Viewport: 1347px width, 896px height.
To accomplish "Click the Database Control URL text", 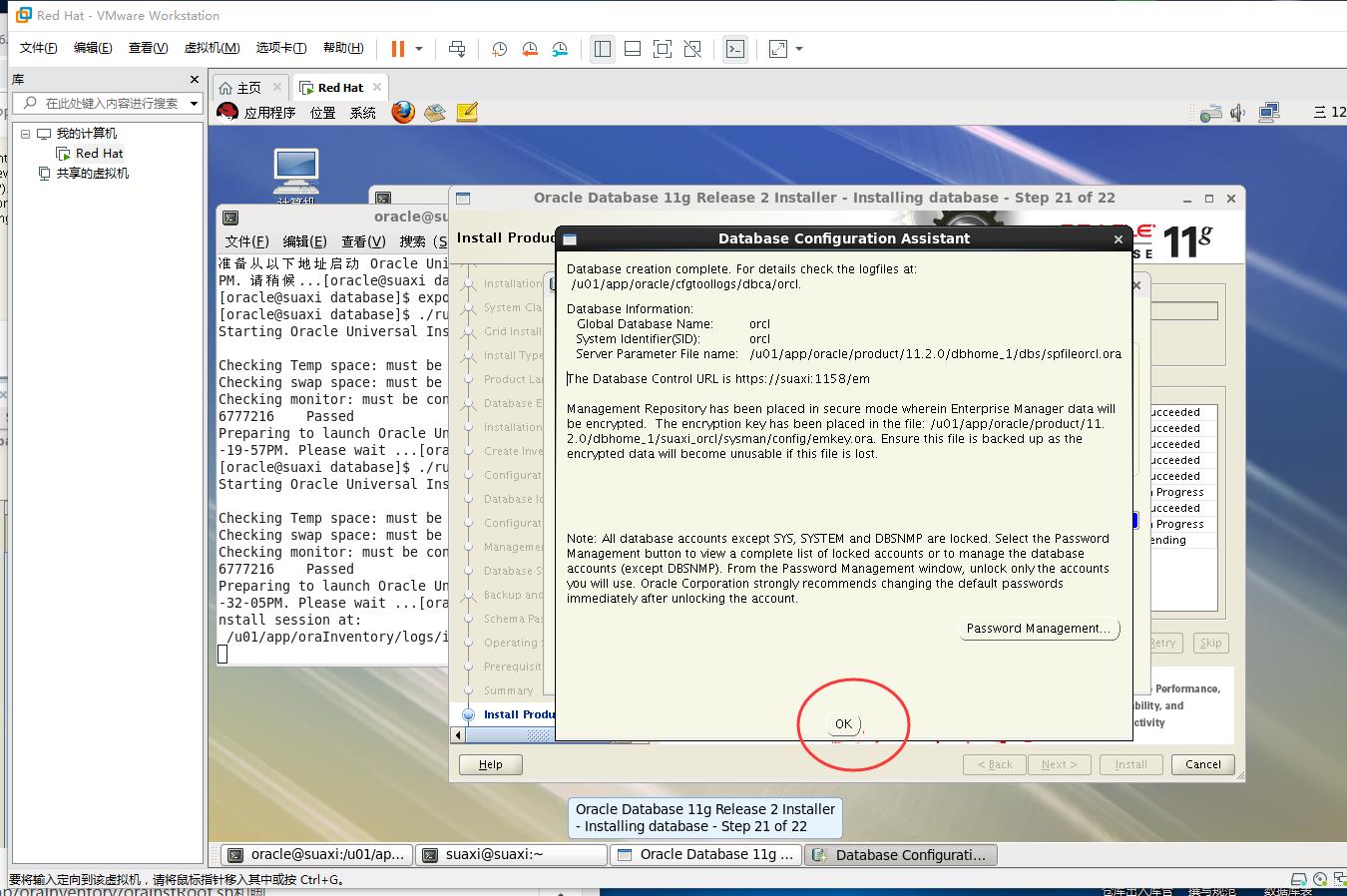I will tap(719, 379).
